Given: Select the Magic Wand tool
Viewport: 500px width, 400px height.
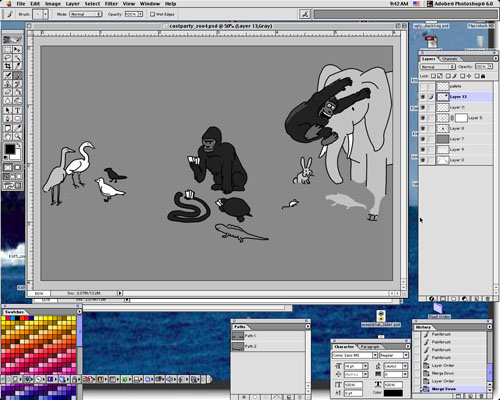Looking at the screenshot, I should tap(18, 57).
